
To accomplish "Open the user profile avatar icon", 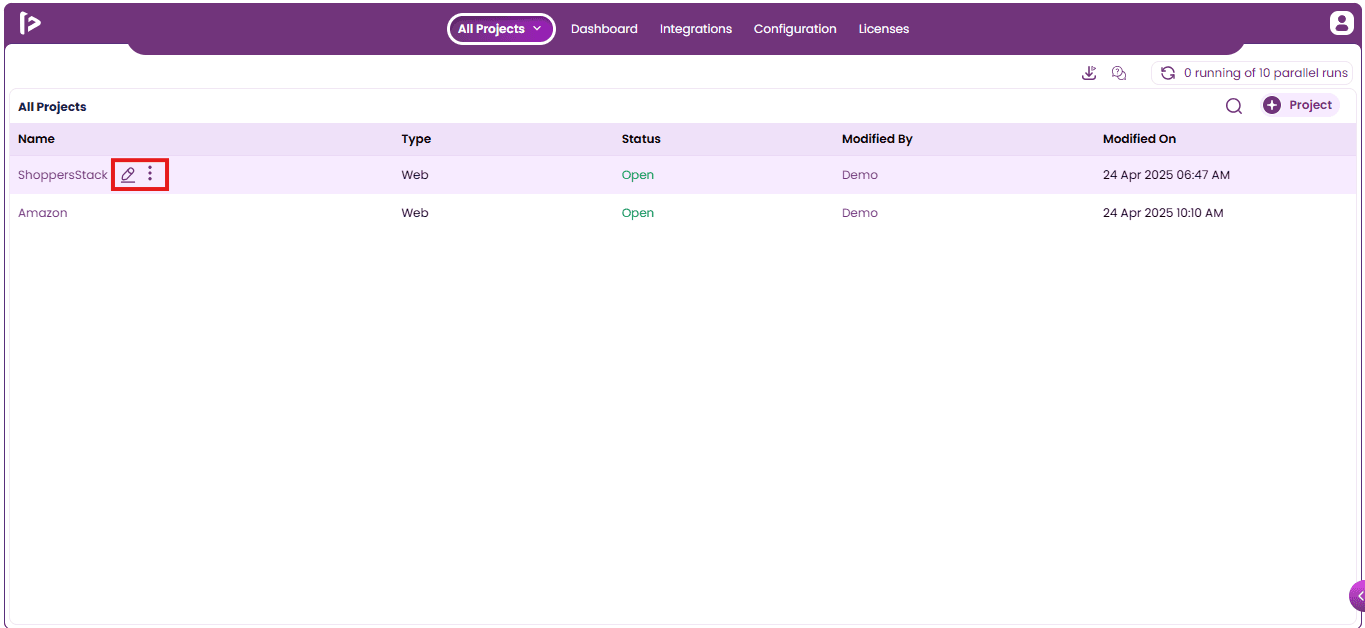I will coord(1340,23).
